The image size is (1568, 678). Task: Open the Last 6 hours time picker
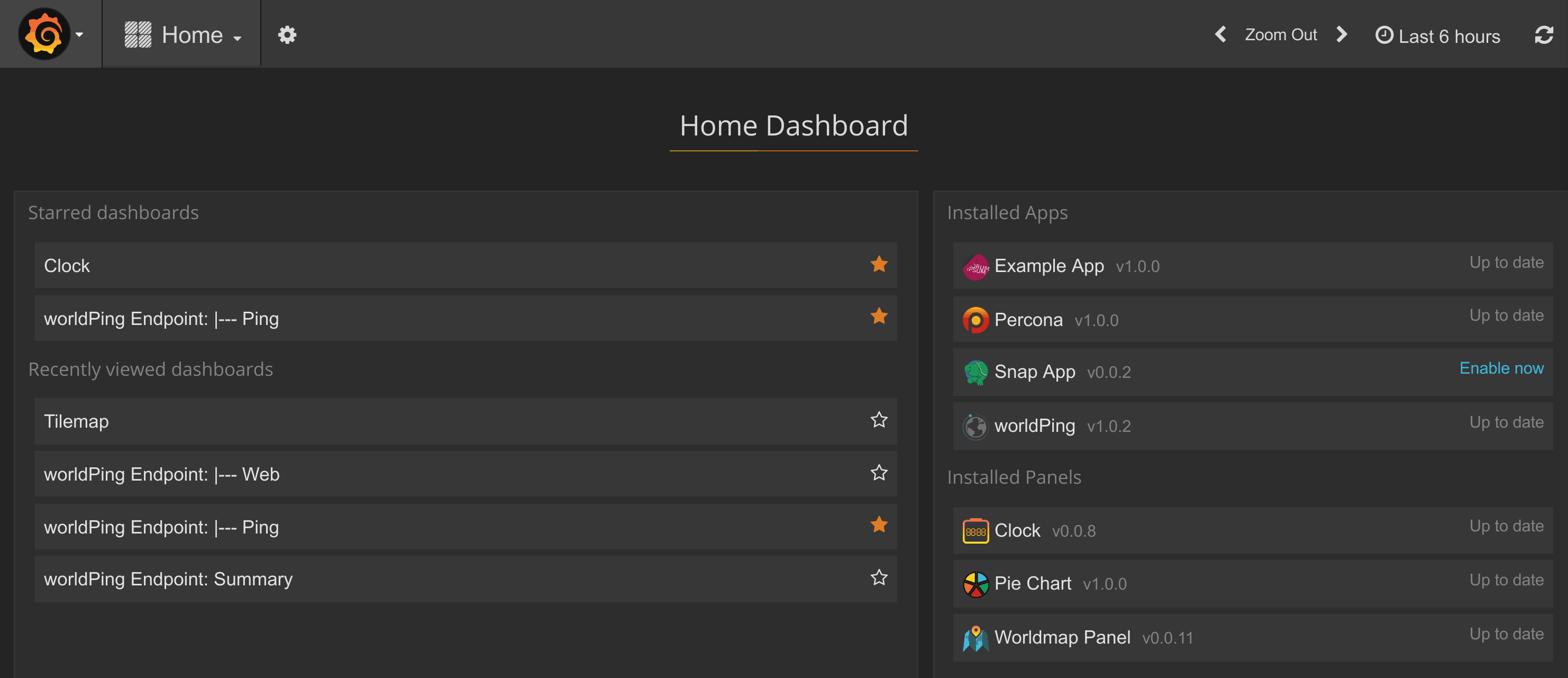click(x=1438, y=36)
